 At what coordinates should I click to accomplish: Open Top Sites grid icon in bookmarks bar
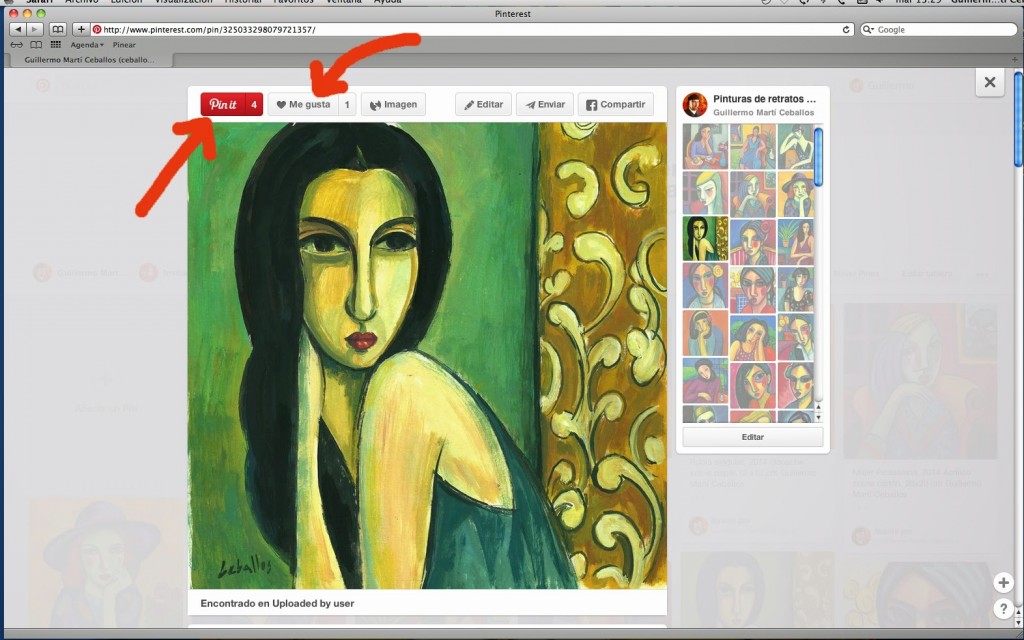pyautogui.click(x=55, y=45)
